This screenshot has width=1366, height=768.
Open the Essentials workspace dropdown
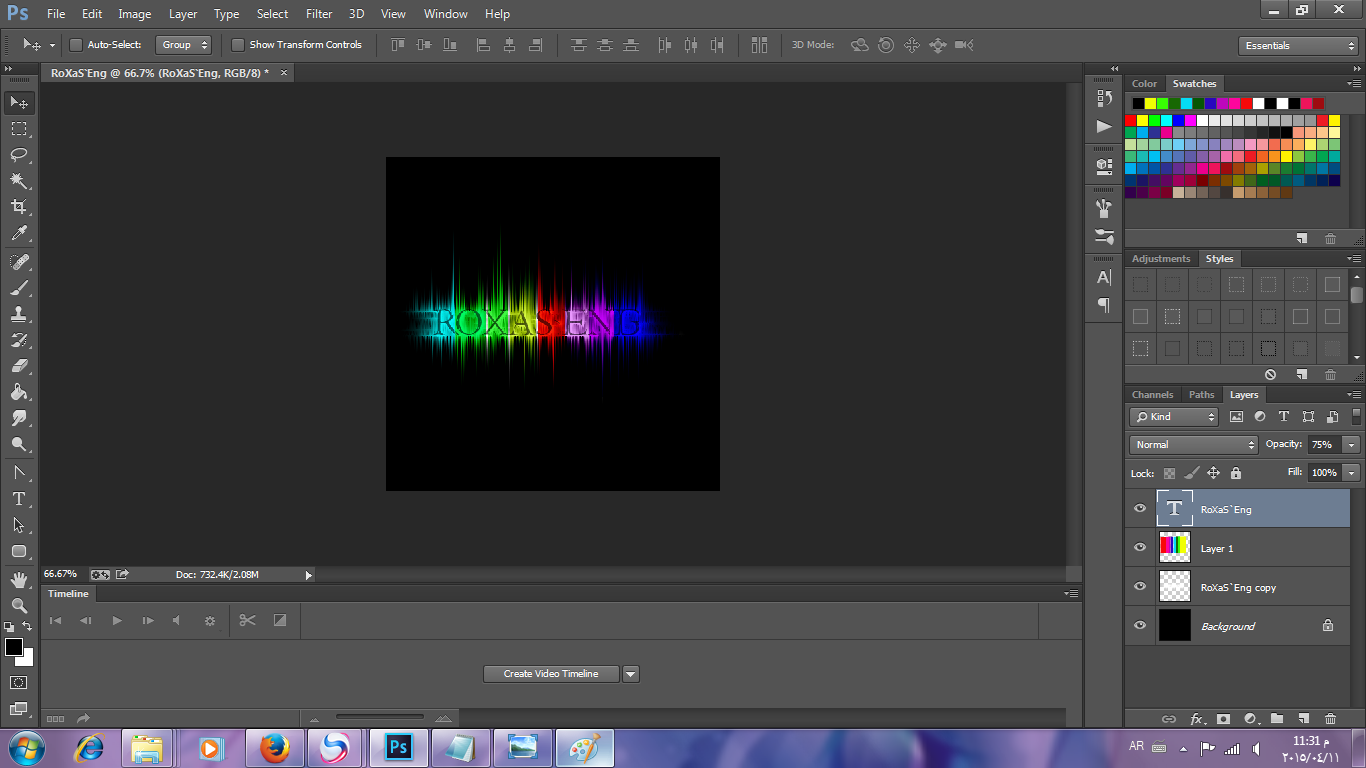[1297, 46]
